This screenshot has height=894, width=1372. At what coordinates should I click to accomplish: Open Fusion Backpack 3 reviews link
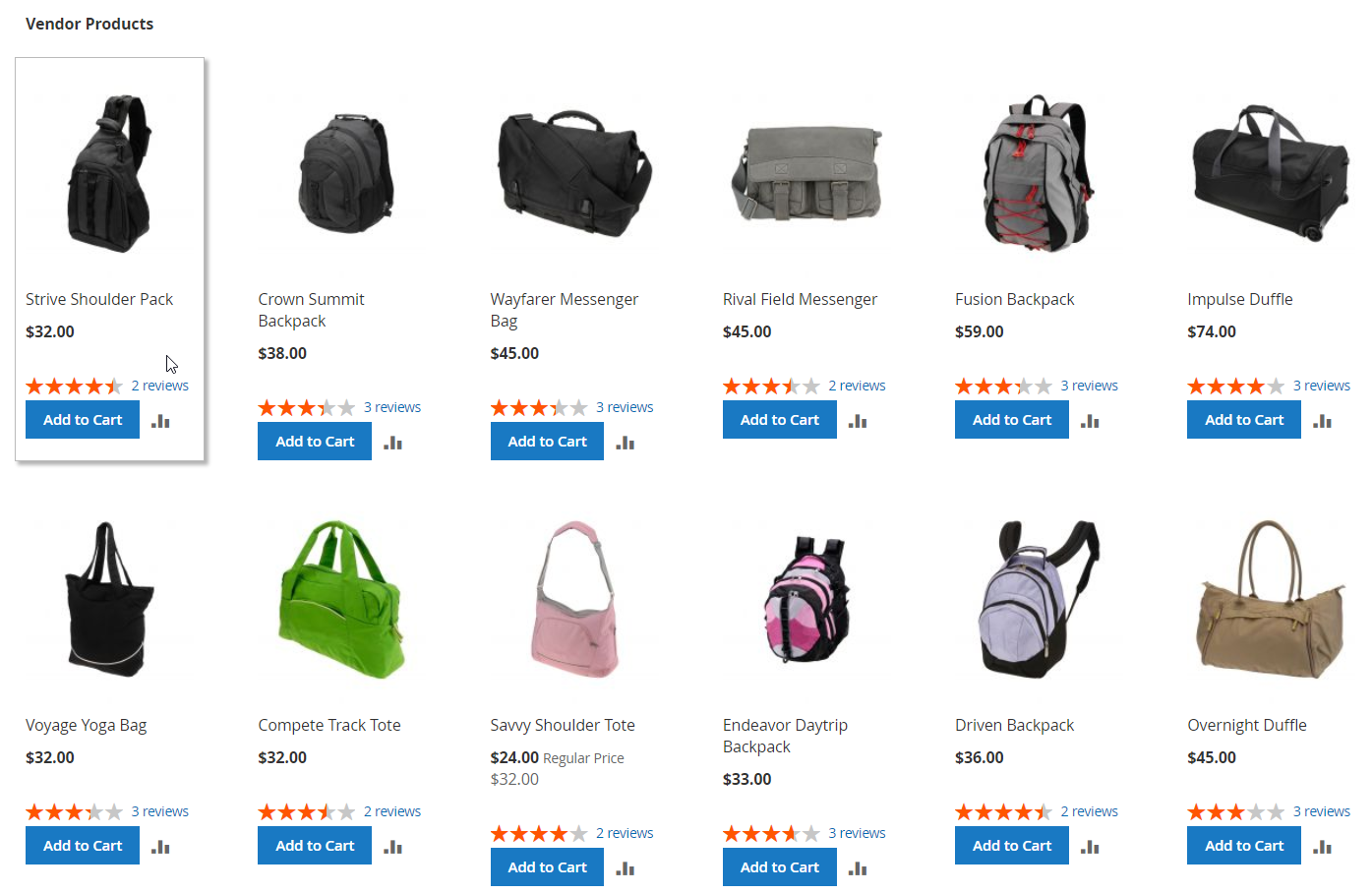point(1089,386)
